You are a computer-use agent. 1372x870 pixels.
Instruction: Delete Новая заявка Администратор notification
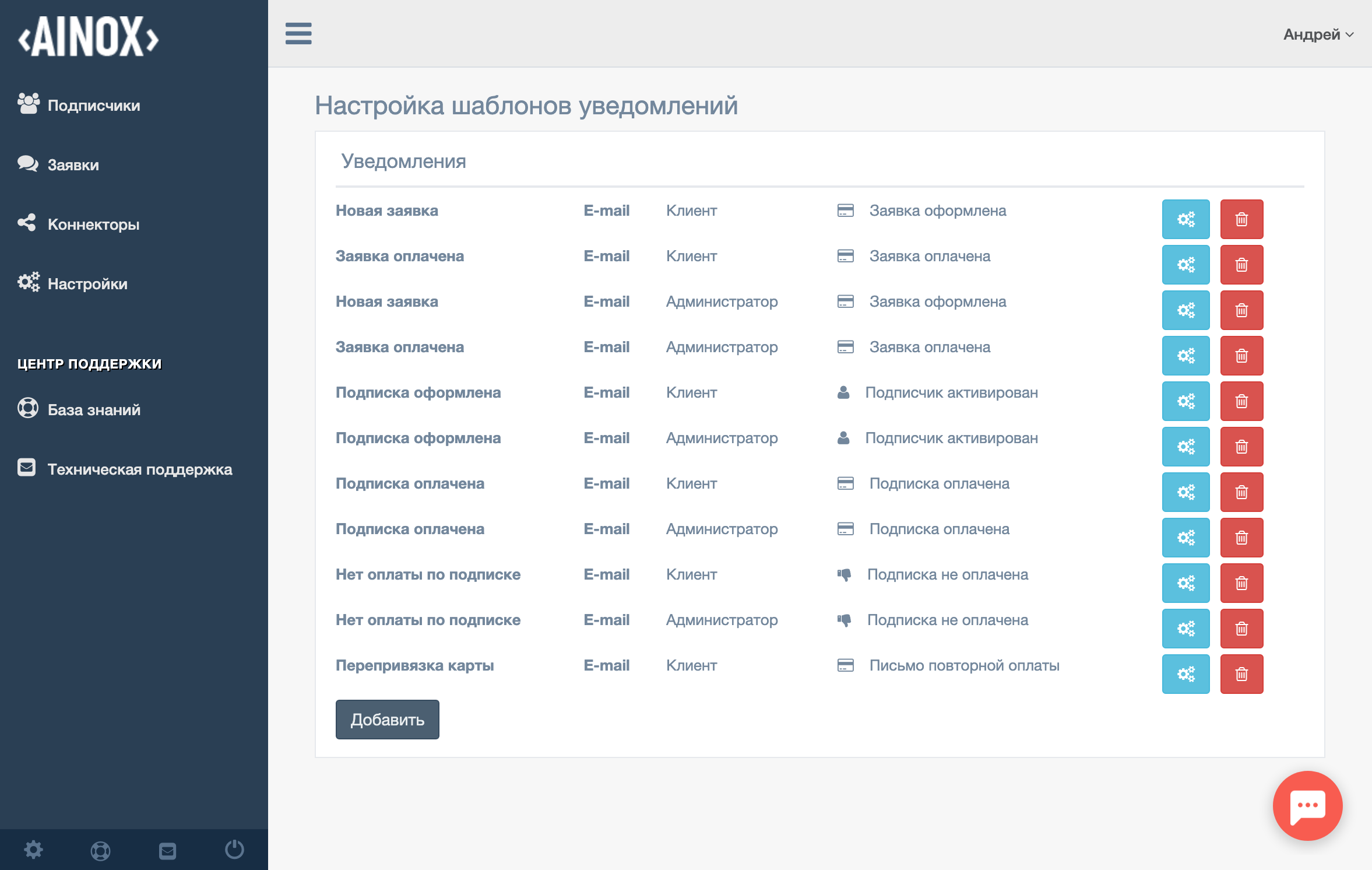pyautogui.click(x=1241, y=310)
